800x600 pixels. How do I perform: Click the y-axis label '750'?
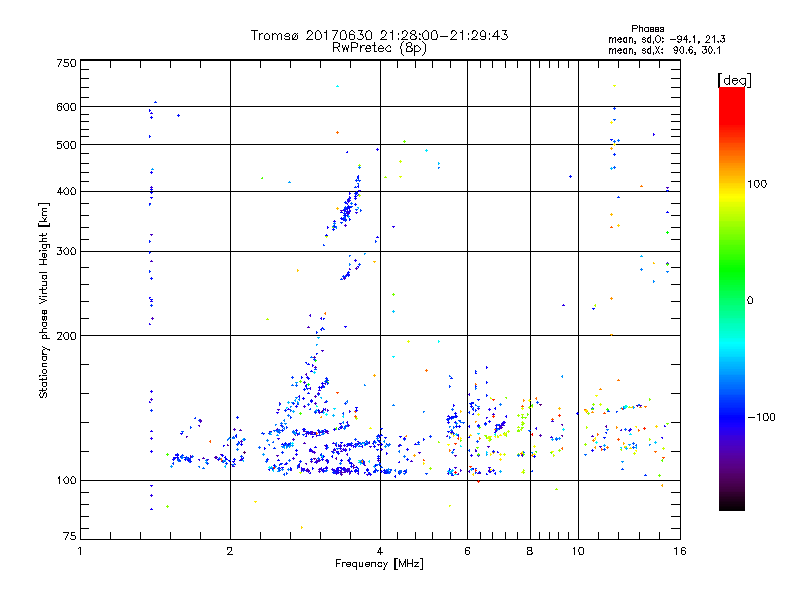(66, 63)
